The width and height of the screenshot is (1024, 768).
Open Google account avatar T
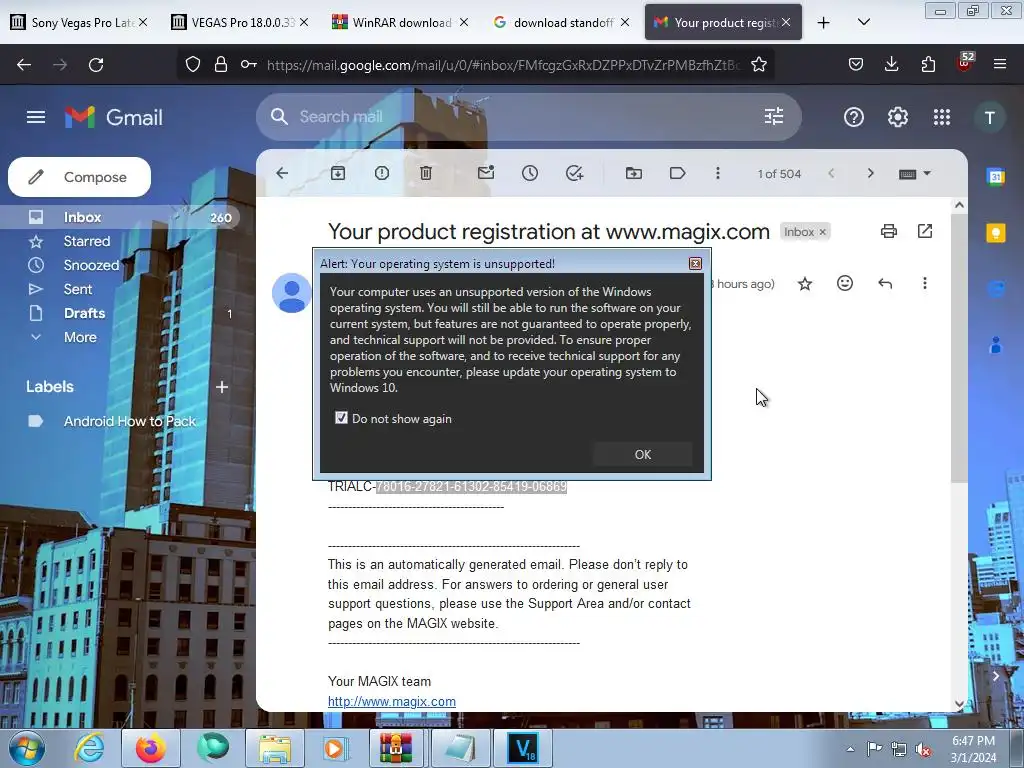click(x=989, y=118)
